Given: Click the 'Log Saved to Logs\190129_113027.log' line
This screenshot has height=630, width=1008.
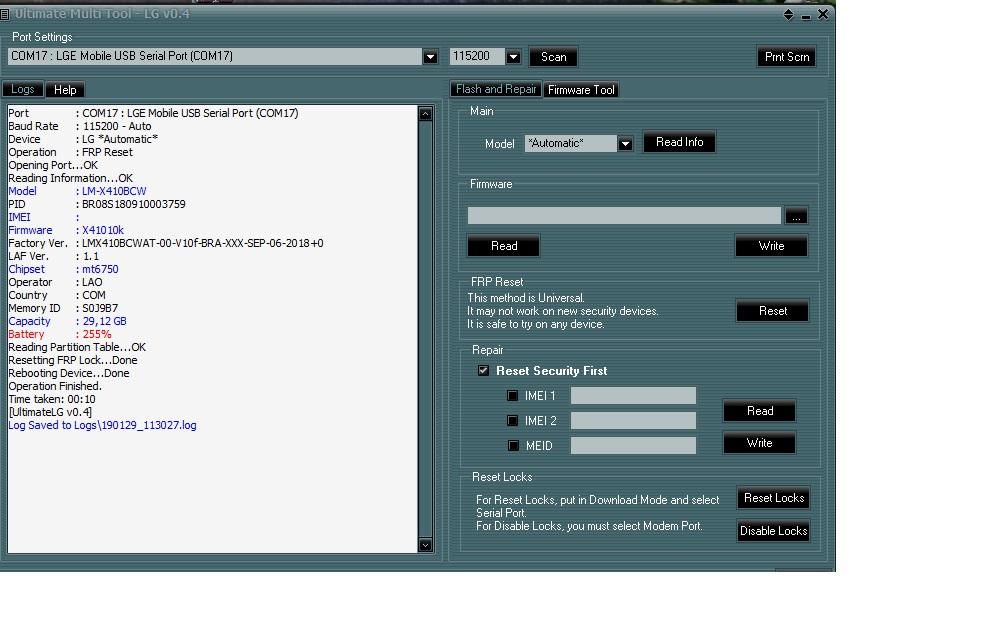Looking at the screenshot, I should point(102,426).
